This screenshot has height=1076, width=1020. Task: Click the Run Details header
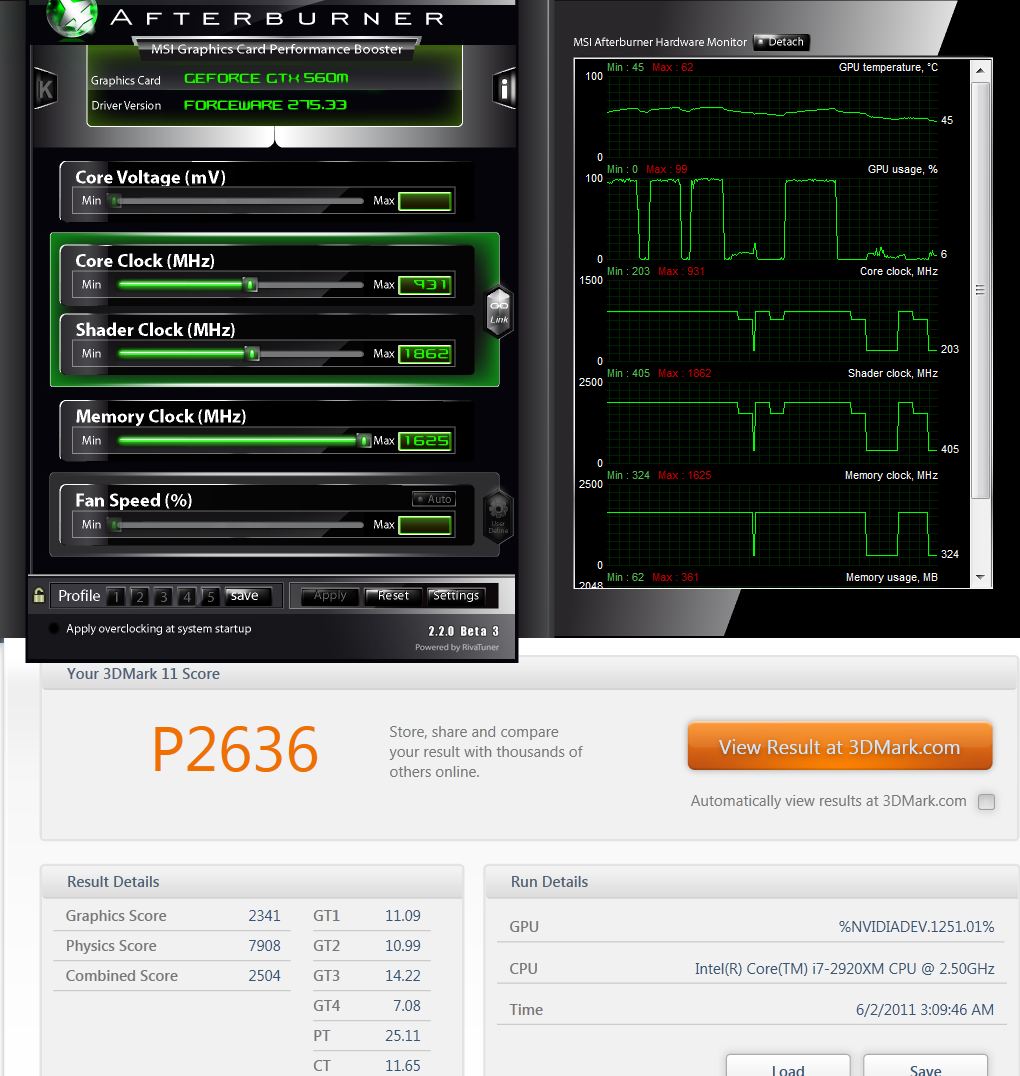point(549,882)
